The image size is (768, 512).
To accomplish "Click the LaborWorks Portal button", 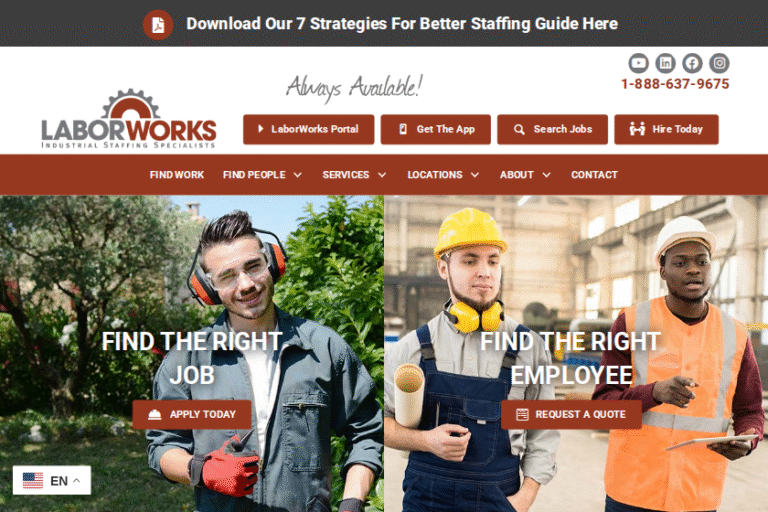I will point(309,129).
